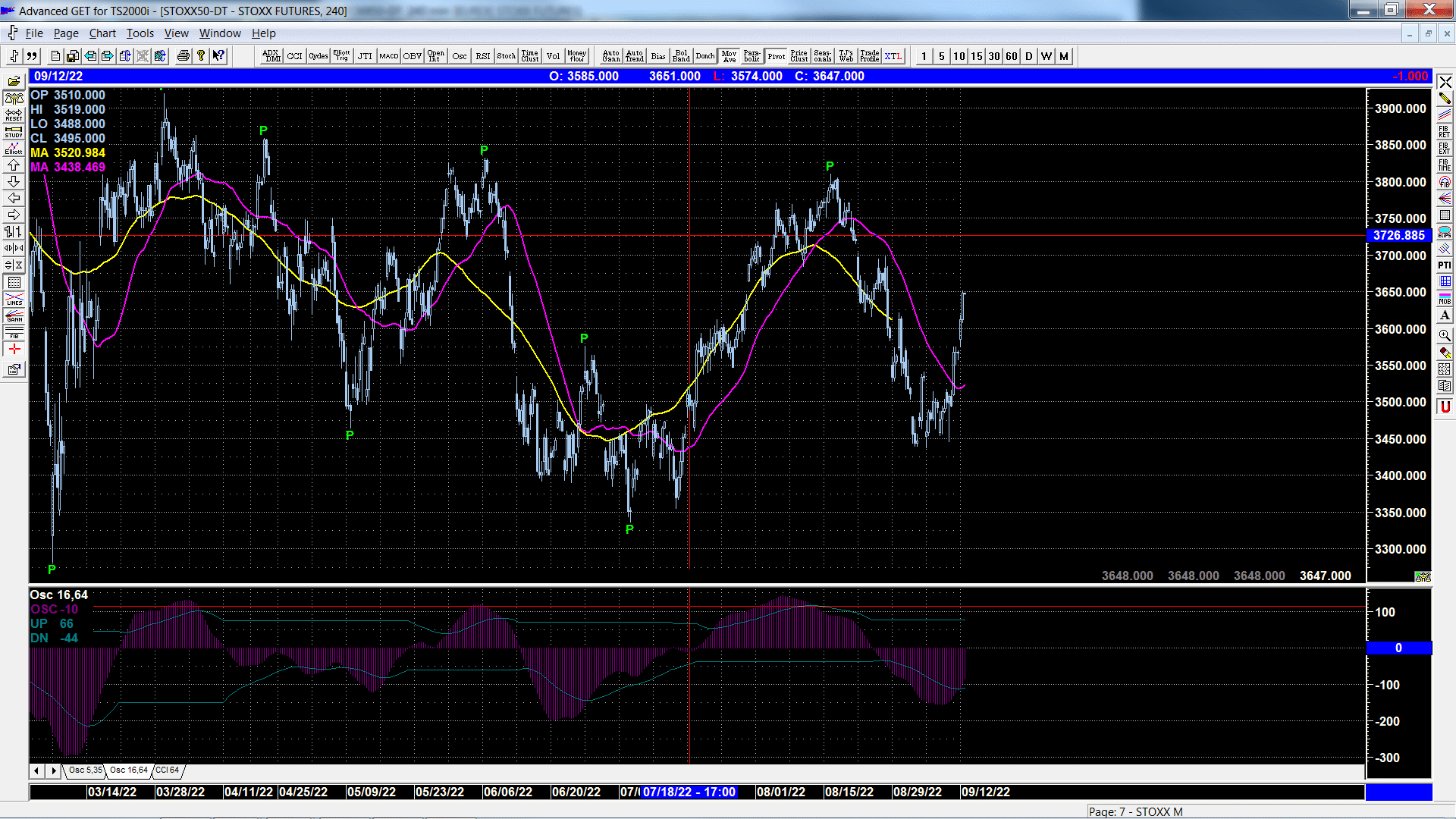This screenshot has height=819, width=1456.
Task: Open the Tools menu
Action: click(140, 33)
